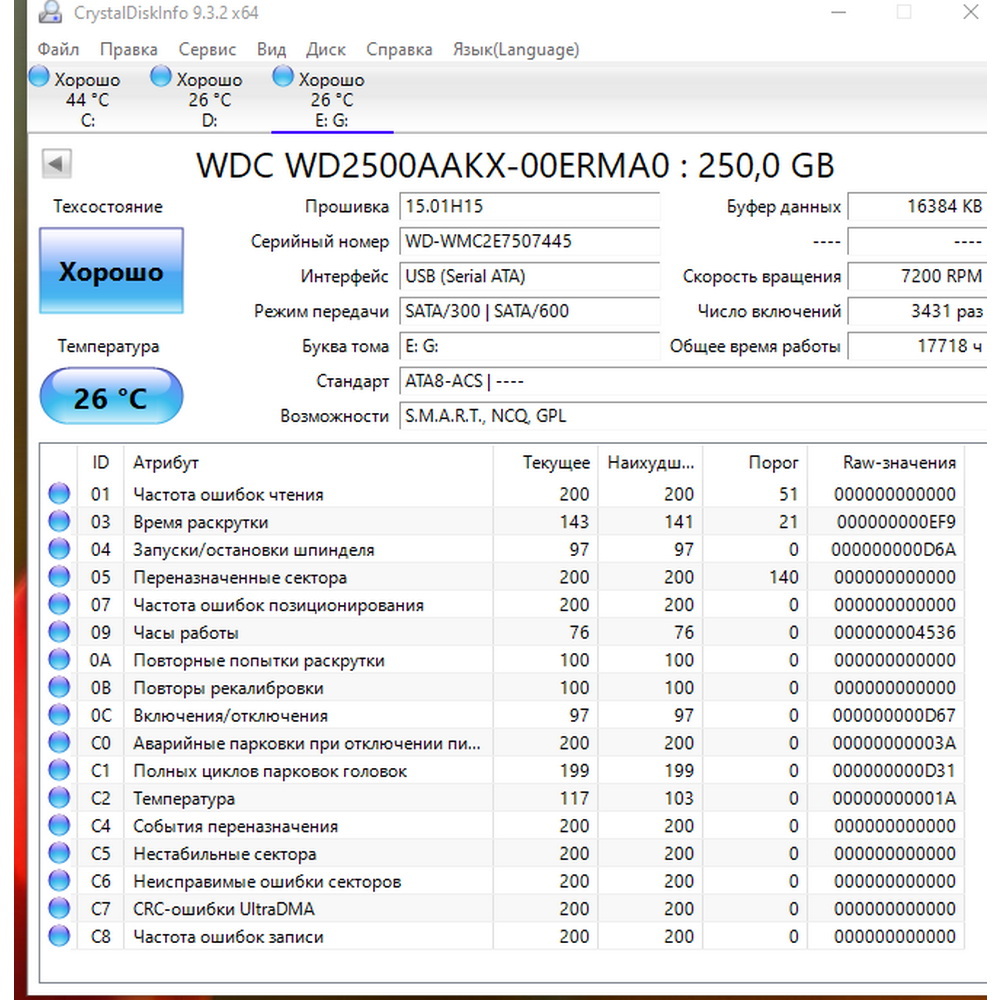Screen dimensions: 1000x1000
Task: Click status orb for attribute 0C row
Action: coord(59,715)
